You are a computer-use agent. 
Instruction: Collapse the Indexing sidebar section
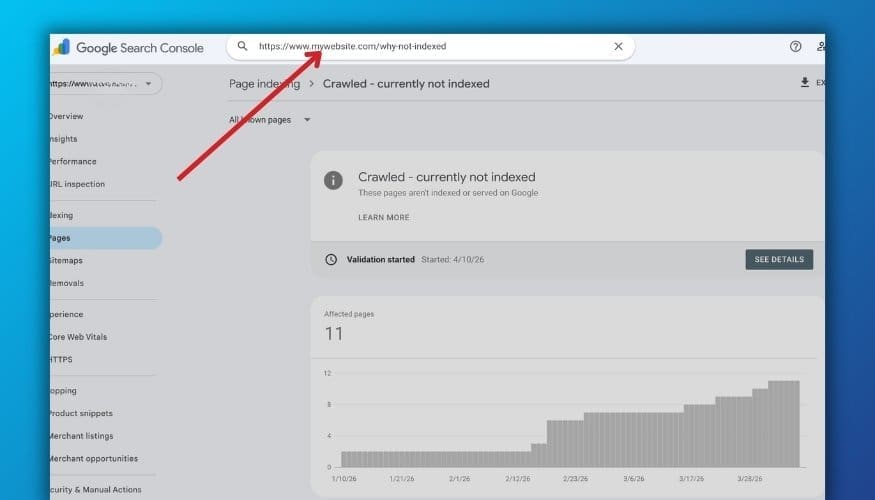pyautogui.click(x=61, y=215)
